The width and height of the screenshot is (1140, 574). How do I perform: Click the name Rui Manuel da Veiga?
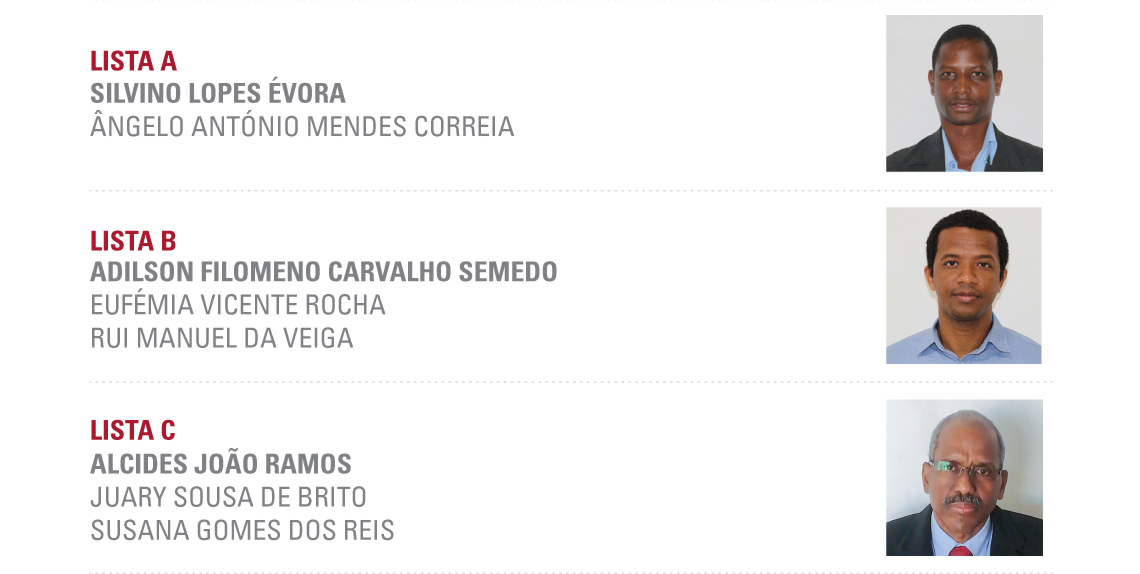[x=222, y=338]
